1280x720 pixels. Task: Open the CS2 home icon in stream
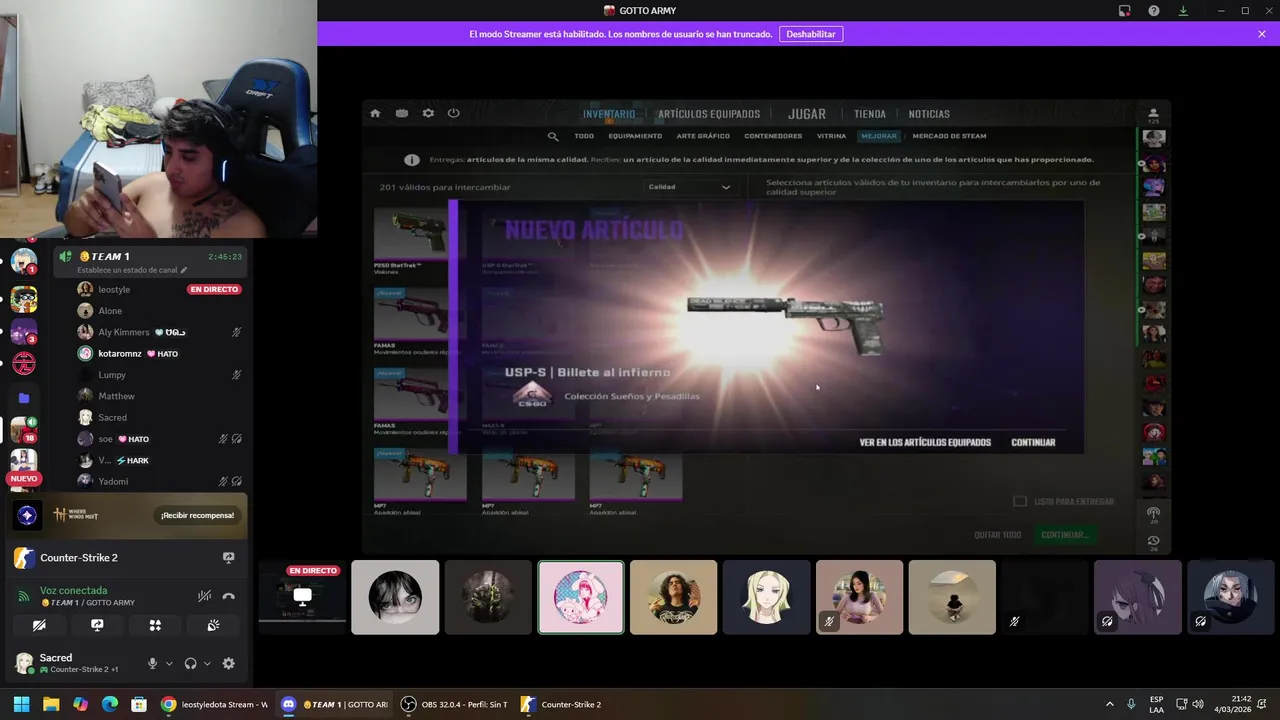375,113
